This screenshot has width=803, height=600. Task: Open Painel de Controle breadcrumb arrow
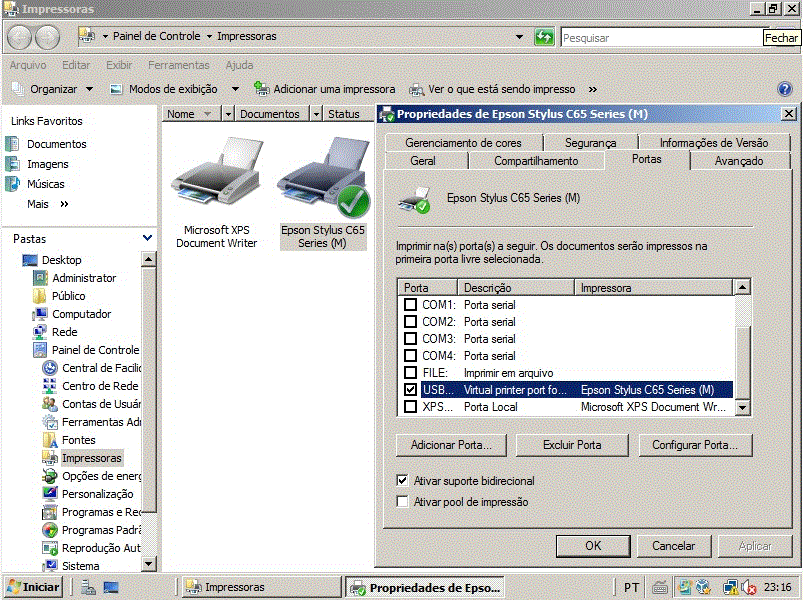tap(209, 36)
